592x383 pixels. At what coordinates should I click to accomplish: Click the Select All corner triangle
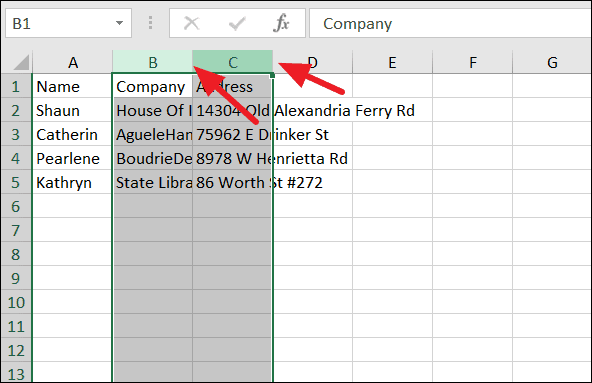coord(22,62)
